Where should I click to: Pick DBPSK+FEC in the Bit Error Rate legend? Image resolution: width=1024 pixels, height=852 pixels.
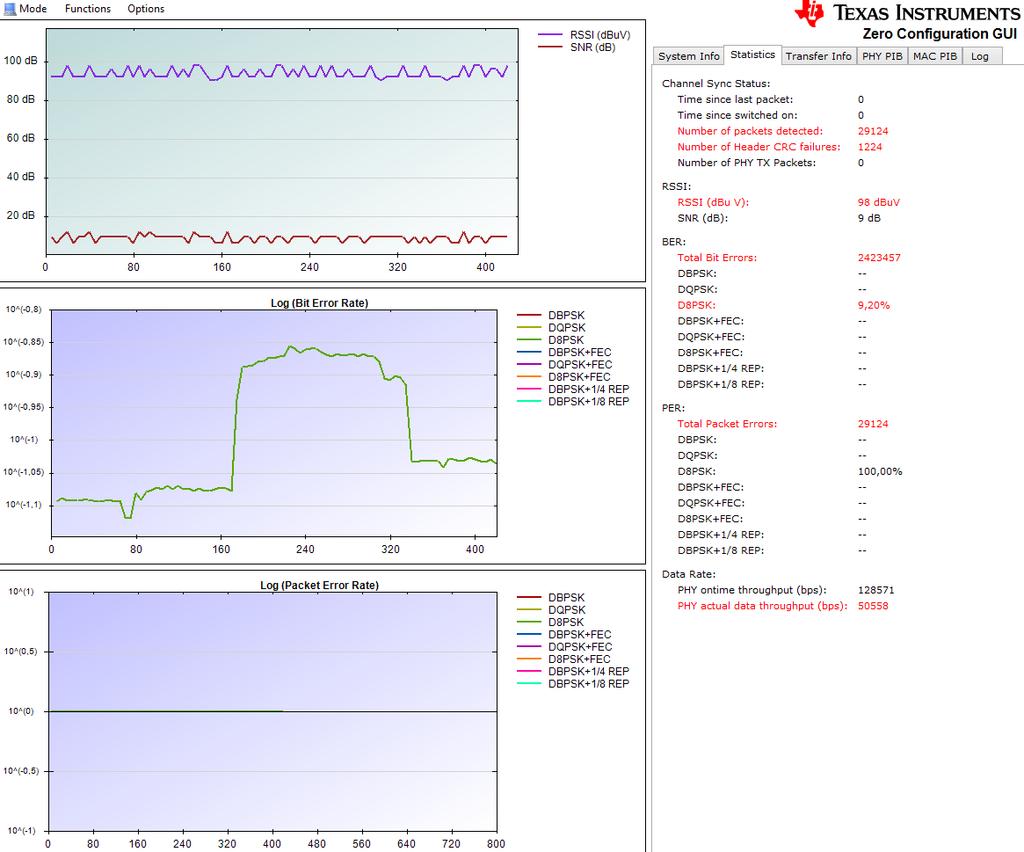(x=564, y=353)
